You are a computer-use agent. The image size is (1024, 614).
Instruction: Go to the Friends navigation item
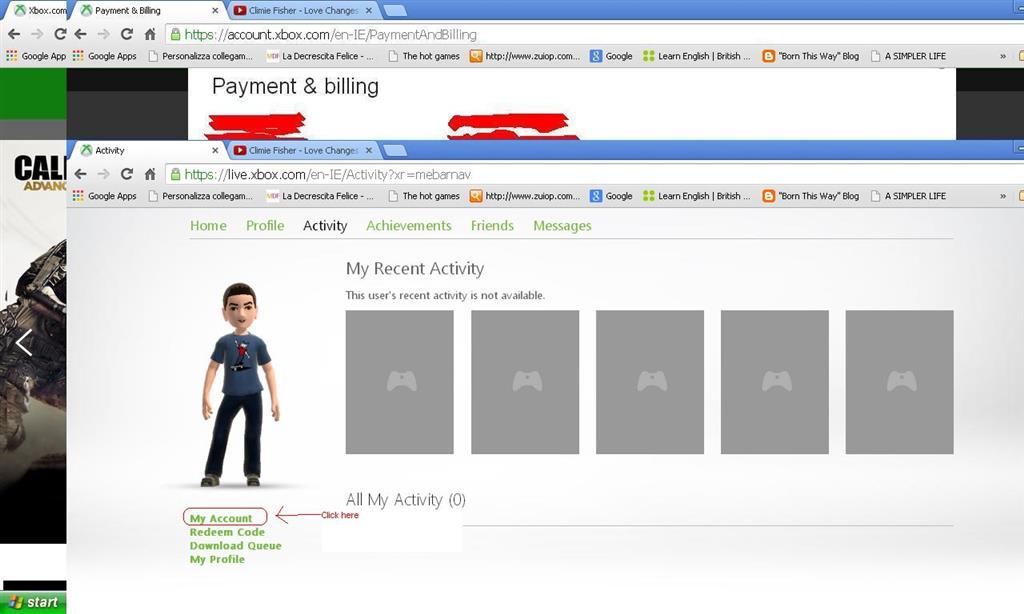point(492,226)
